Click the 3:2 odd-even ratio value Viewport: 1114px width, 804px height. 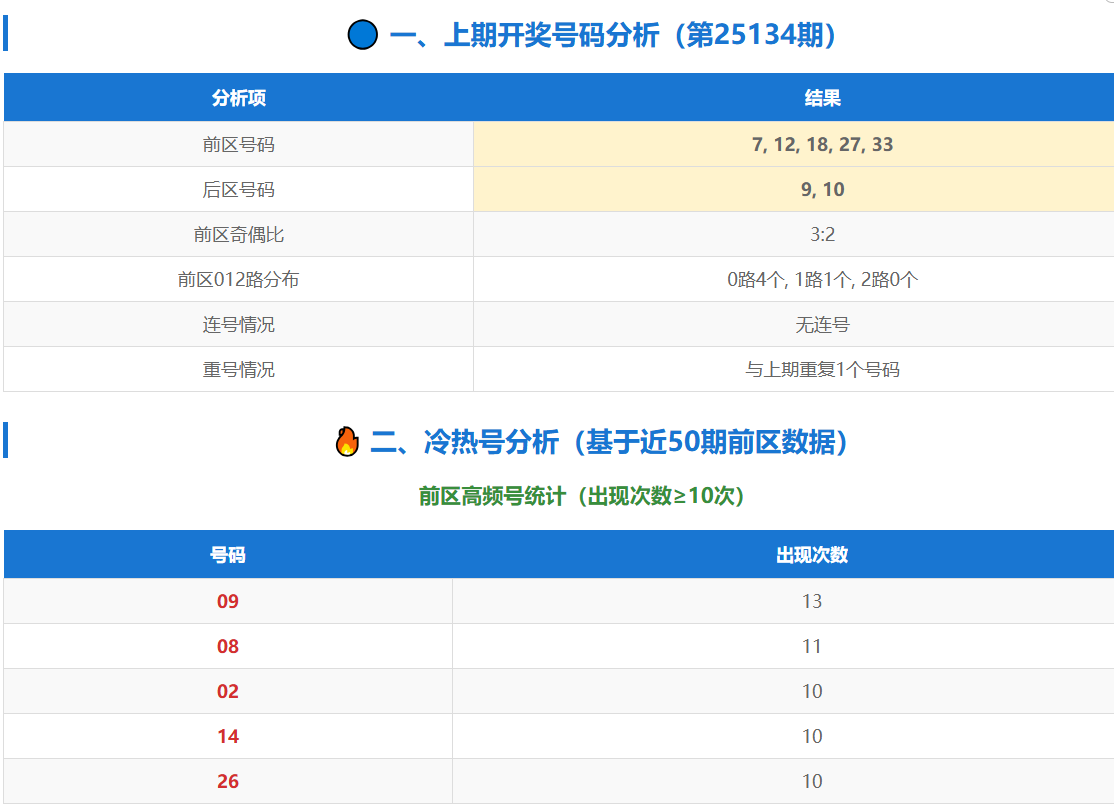coord(822,234)
